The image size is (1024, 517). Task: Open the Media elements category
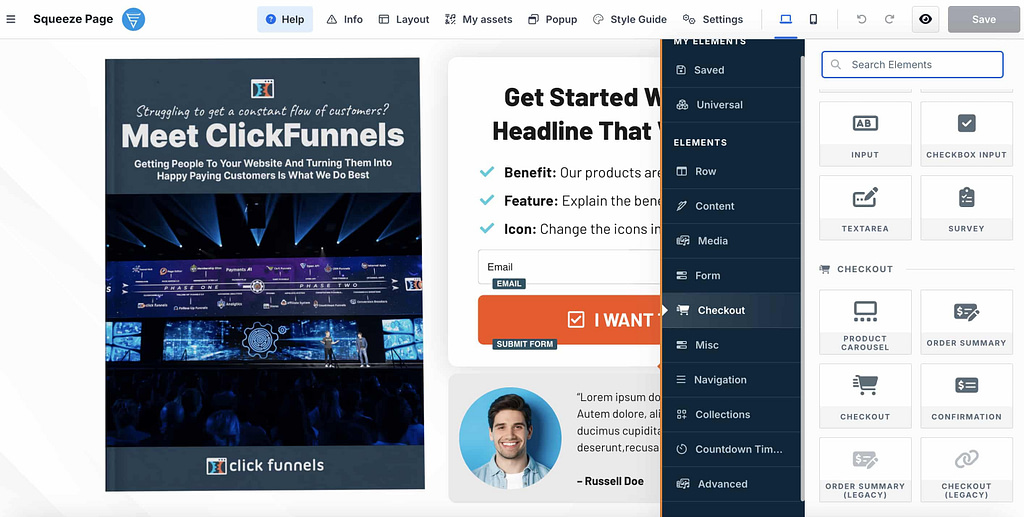(x=732, y=240)
